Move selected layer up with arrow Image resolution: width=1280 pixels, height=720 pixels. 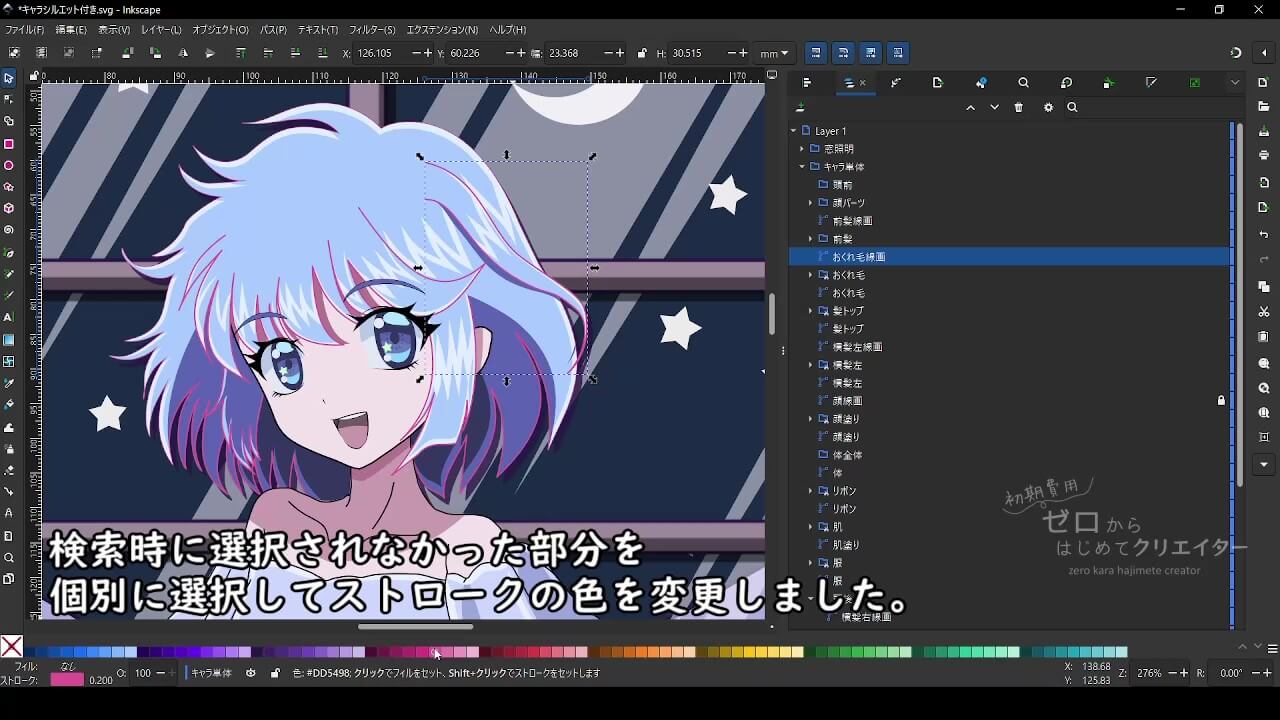(x=970, y=107)
